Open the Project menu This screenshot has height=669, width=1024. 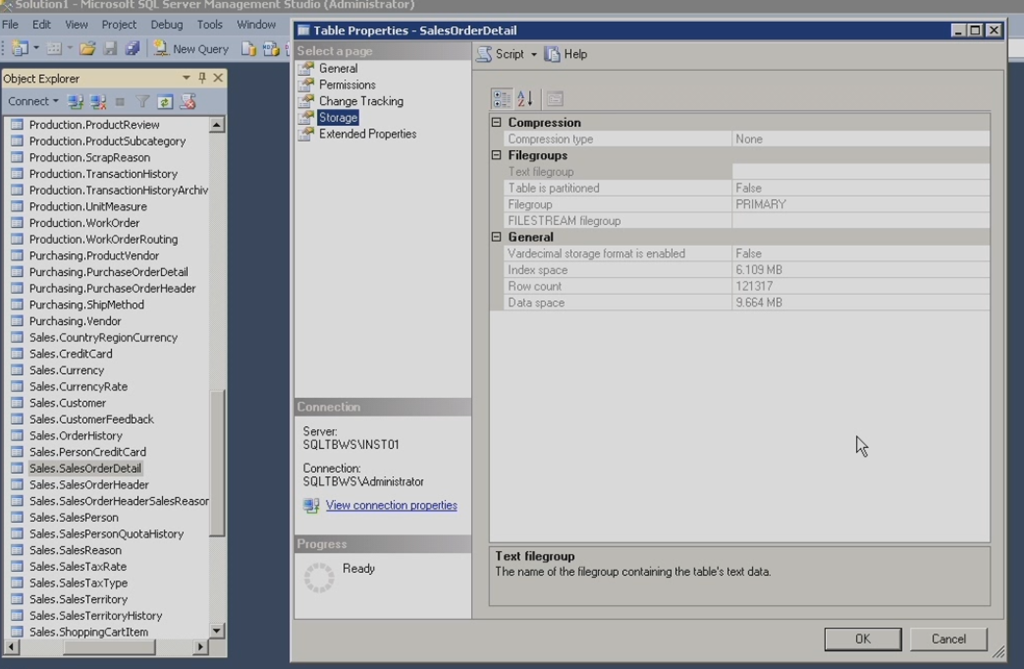click(x=119, y=25)
